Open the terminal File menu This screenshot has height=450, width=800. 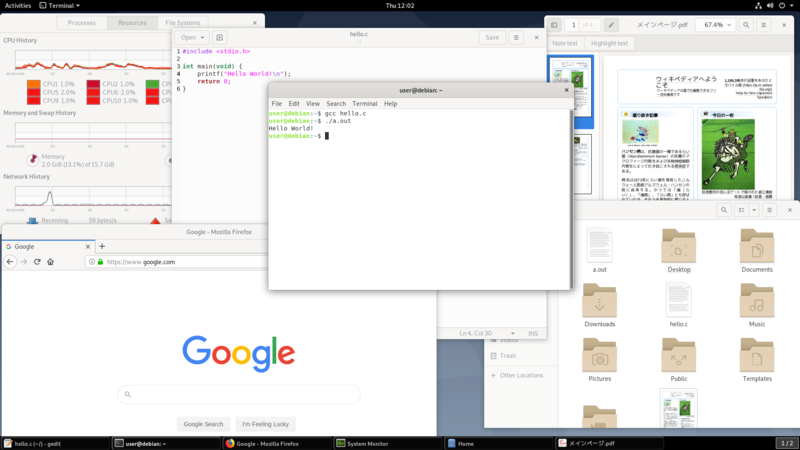pos(277,104)
